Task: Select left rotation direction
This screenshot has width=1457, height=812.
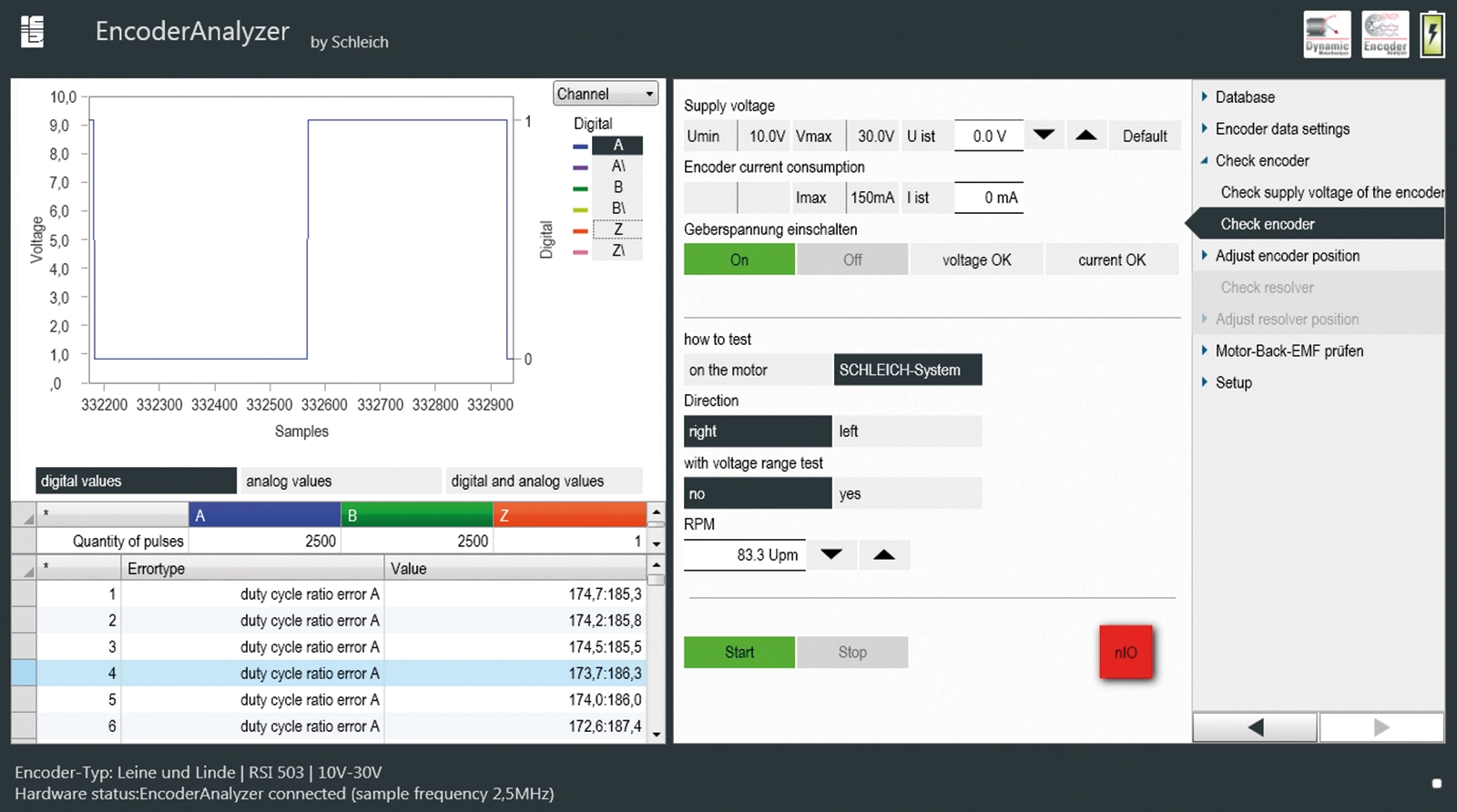Action: coord(907,431)
